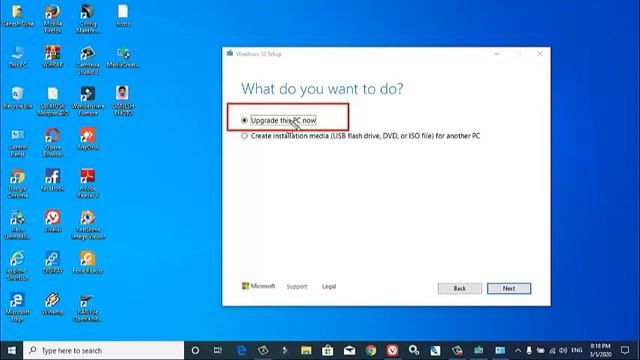The height and width of the screenshot is (360, 640).
Task: Open the GANESH PHOTO desktop image
Action: pyautogui.click(x=123, y=101)
